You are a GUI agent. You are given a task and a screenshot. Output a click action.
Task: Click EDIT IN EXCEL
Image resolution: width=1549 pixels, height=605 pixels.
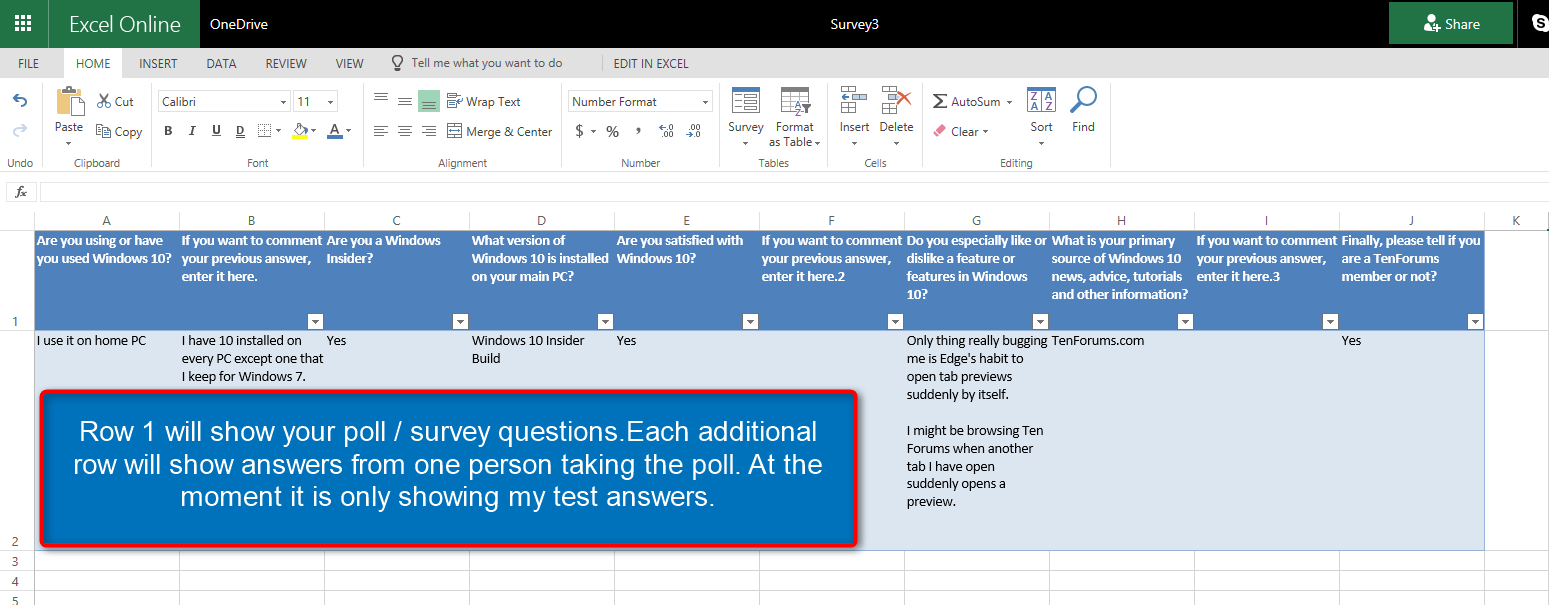click(651, 63)
